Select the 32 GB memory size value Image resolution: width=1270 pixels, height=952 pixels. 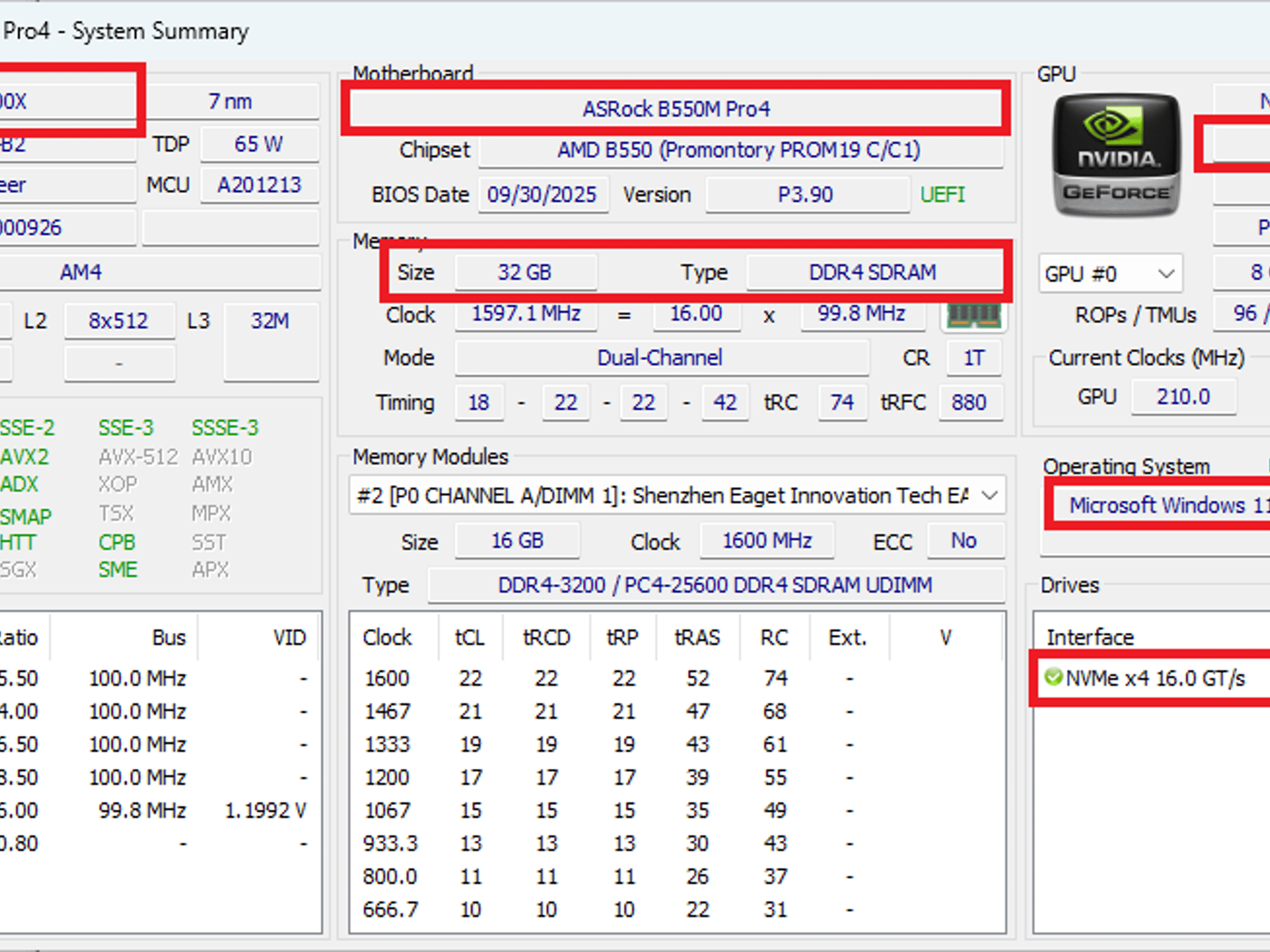click(x=525, y=272)
